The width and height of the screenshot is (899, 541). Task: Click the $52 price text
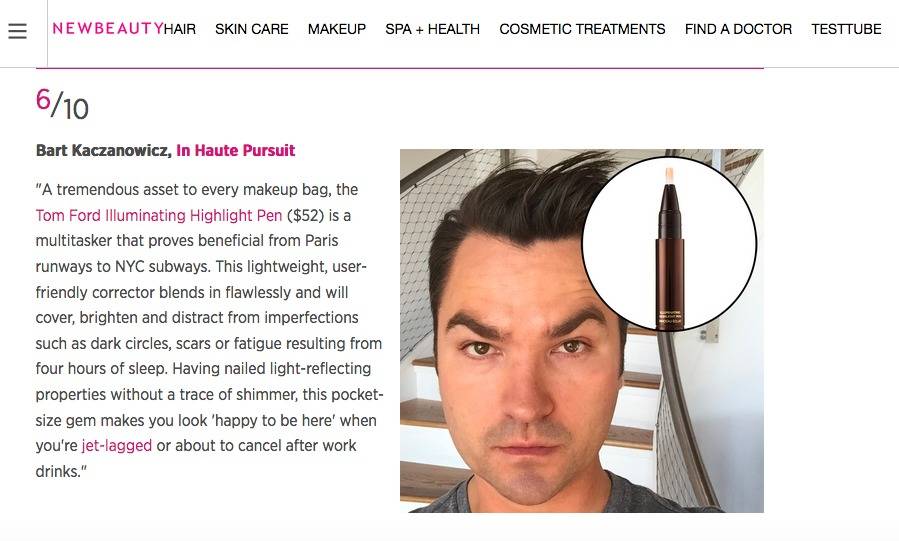click(306, 215)
